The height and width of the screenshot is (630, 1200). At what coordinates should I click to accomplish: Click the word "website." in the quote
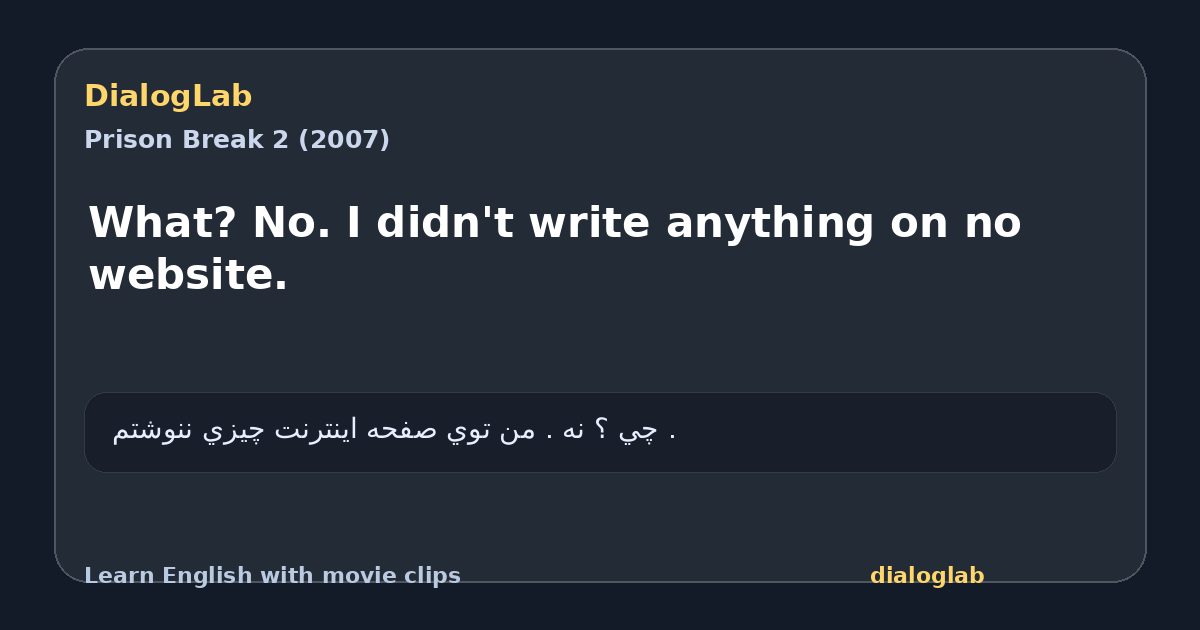click(188, 275)
